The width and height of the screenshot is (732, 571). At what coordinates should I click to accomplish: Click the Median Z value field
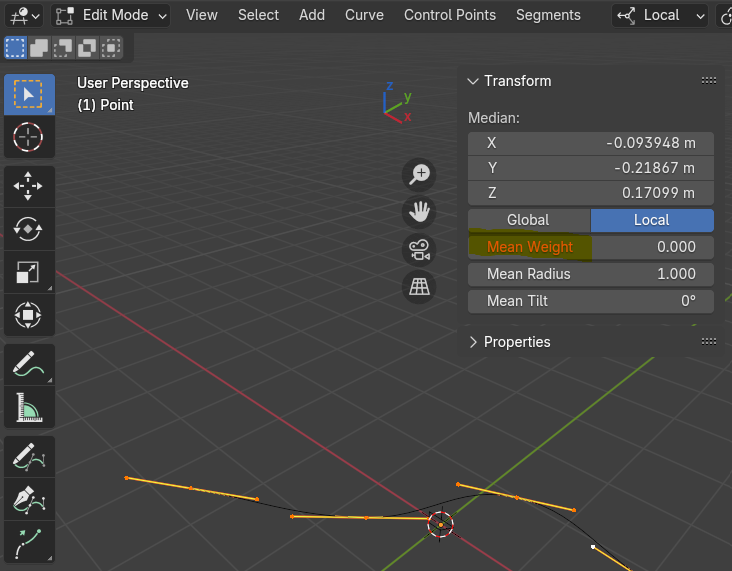pyautogui.click(x=591, y=193)
